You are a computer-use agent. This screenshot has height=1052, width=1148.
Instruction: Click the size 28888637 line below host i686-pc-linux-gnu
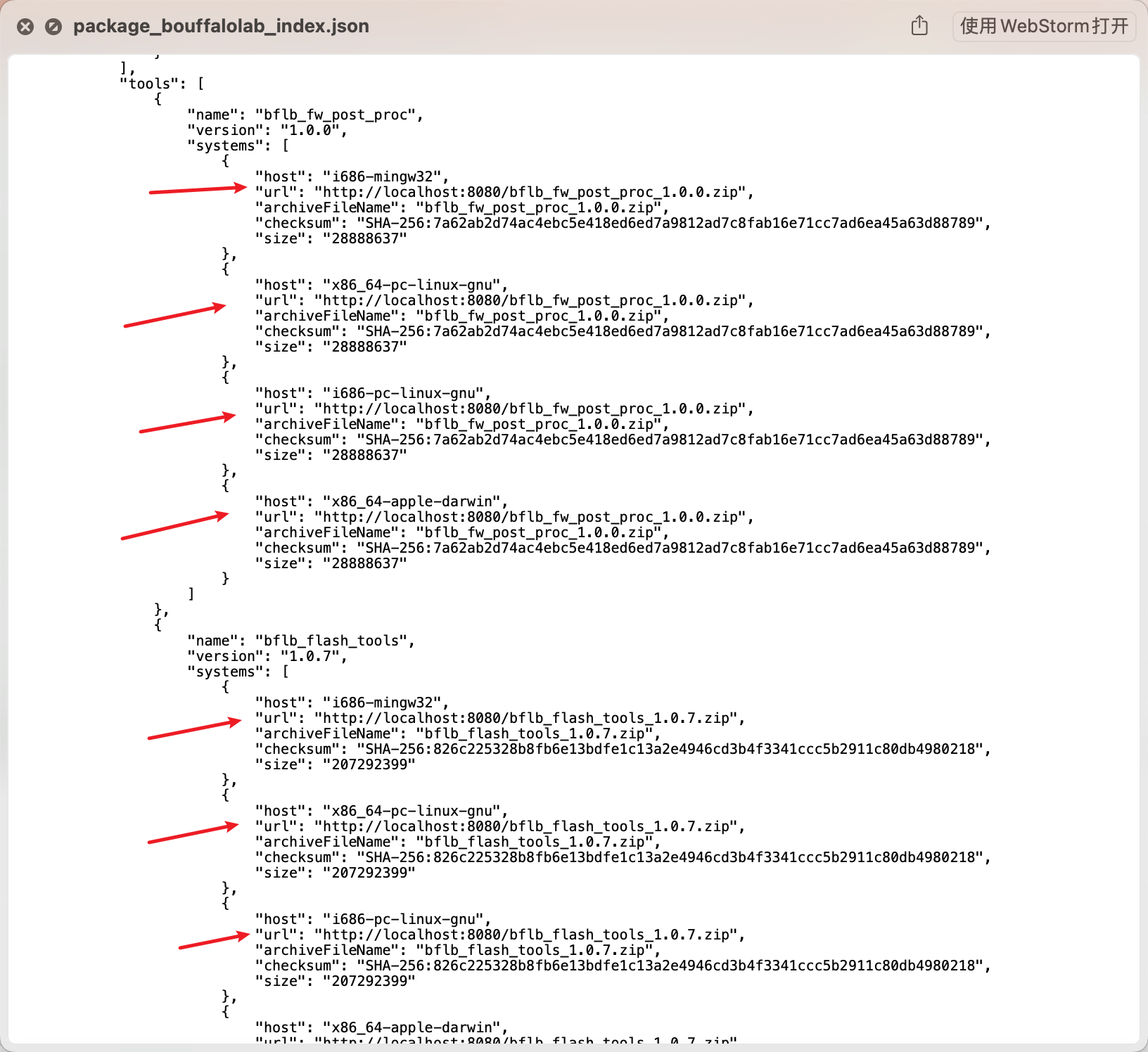pos(331,455)
